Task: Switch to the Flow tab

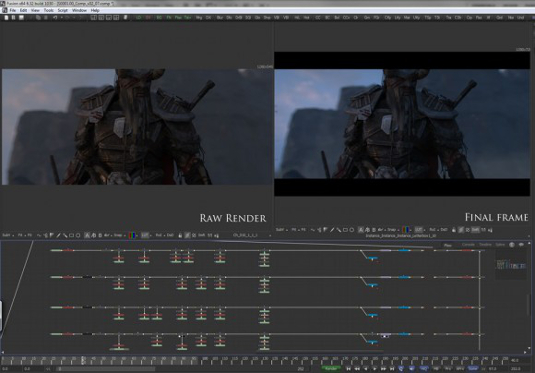Action: click(448, 245)
